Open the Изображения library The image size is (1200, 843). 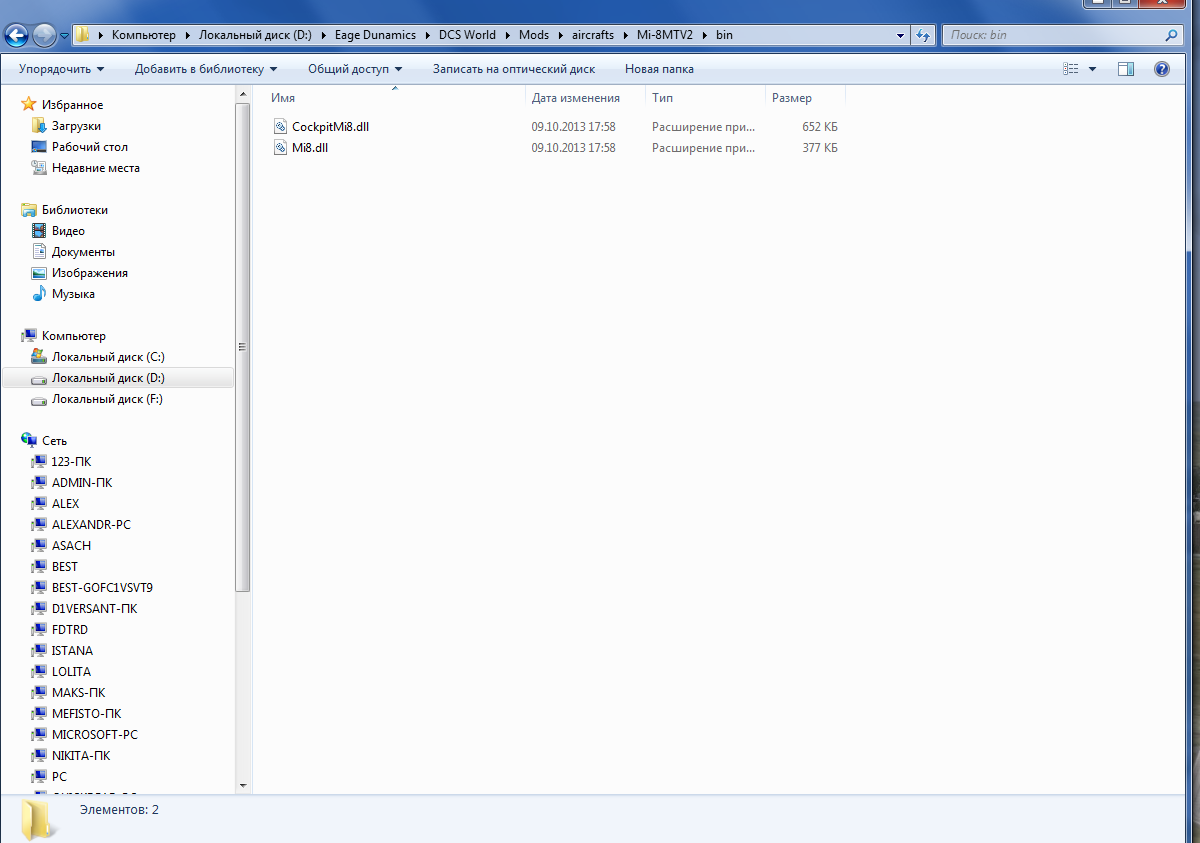89,273
